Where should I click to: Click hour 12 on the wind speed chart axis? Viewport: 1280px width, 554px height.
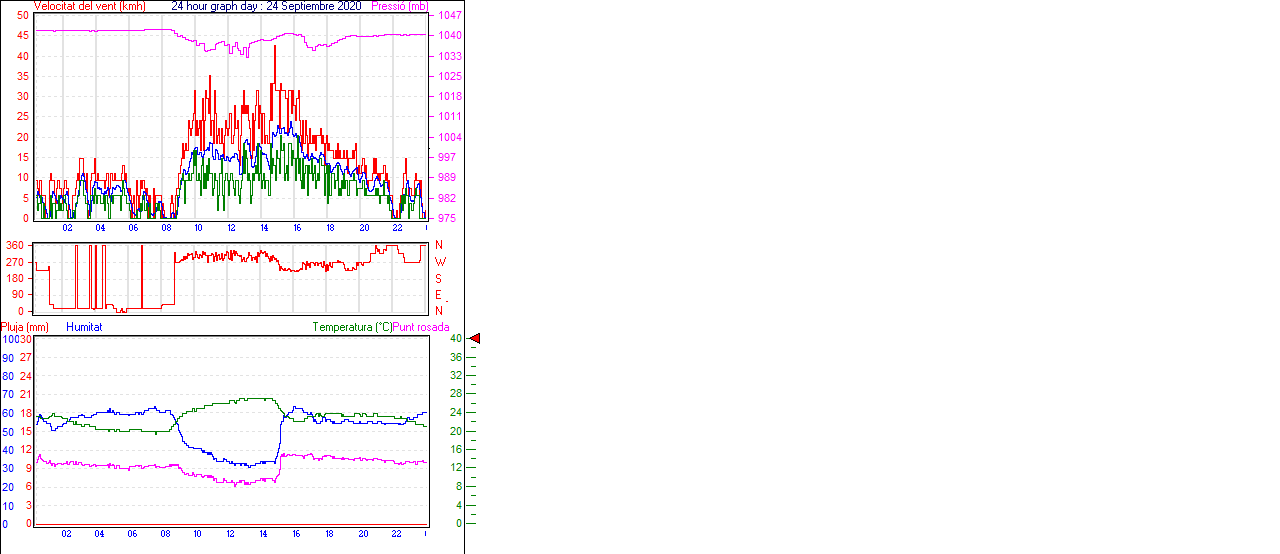click(x=232, y=228)
